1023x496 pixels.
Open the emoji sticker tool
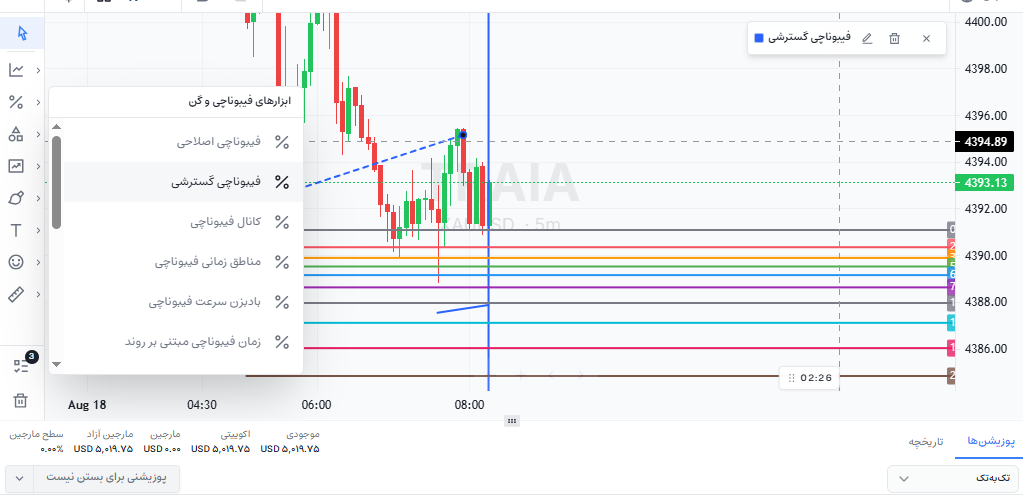(16, 262)
